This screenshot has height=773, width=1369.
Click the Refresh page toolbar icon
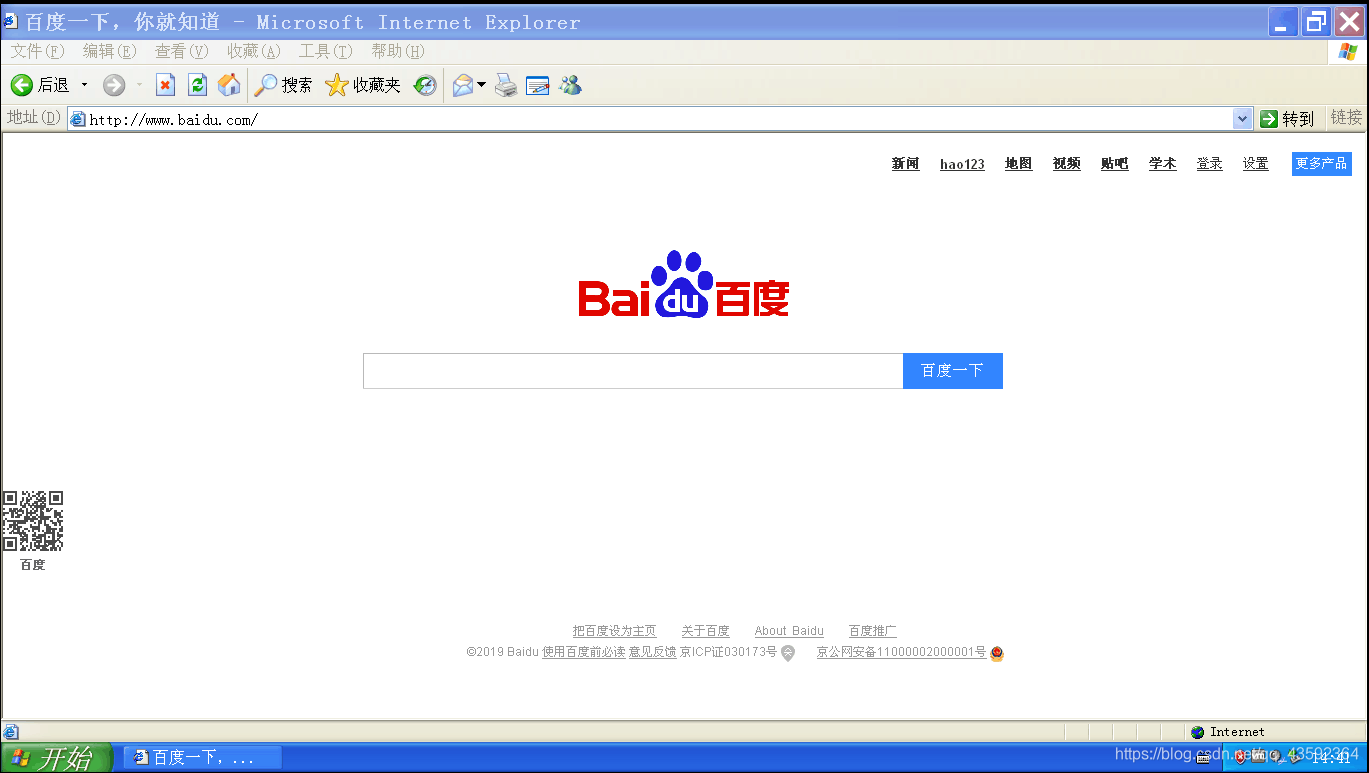tap(198, 86)
